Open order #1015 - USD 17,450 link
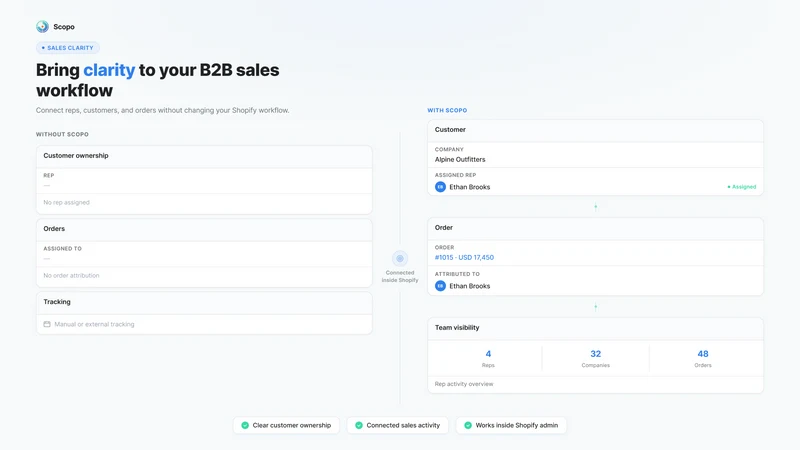Screen dimensions: 800x450 click(464, 258)
